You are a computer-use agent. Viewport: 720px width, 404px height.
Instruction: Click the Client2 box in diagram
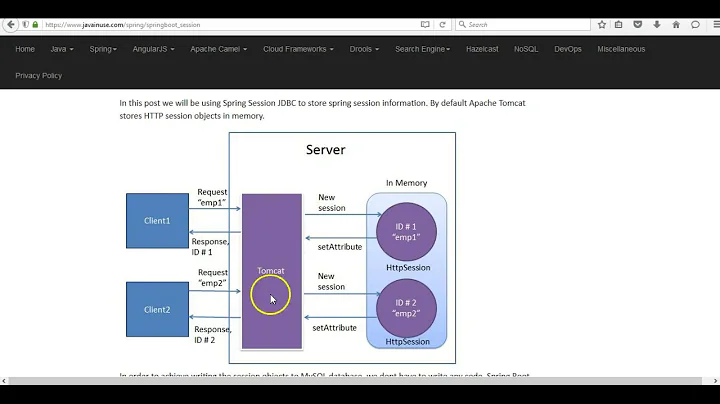tap(158, 309)
